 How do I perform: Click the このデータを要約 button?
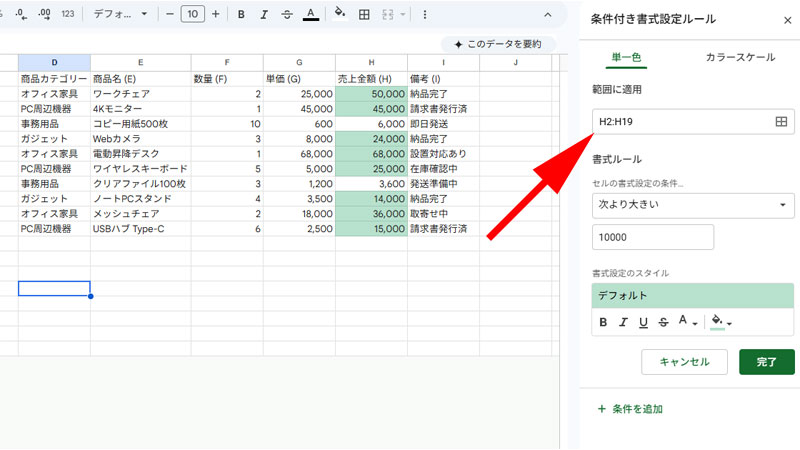pos(498,44)
